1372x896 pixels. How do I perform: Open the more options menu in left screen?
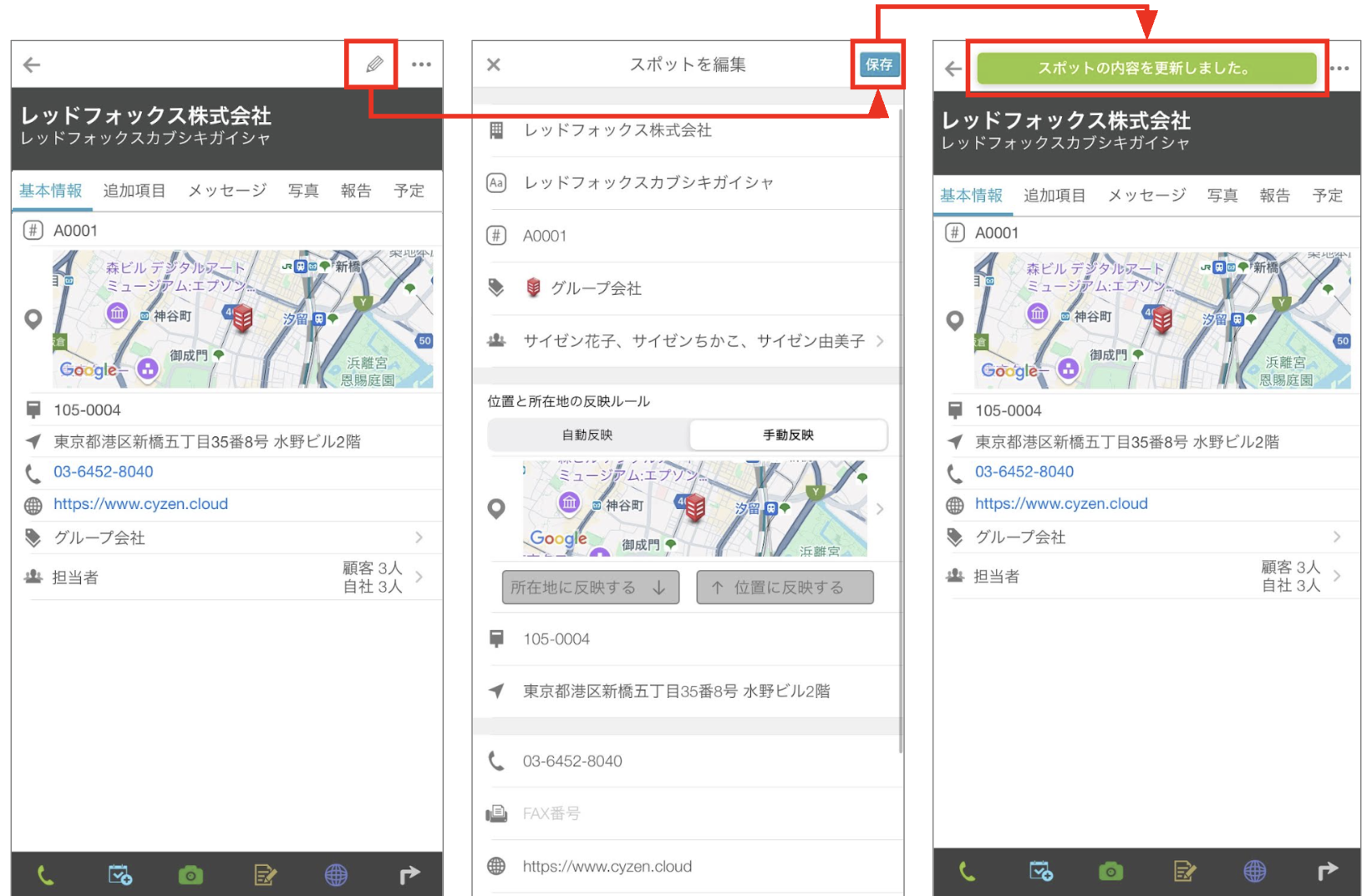pyautogui.click(x=421, y=64)
